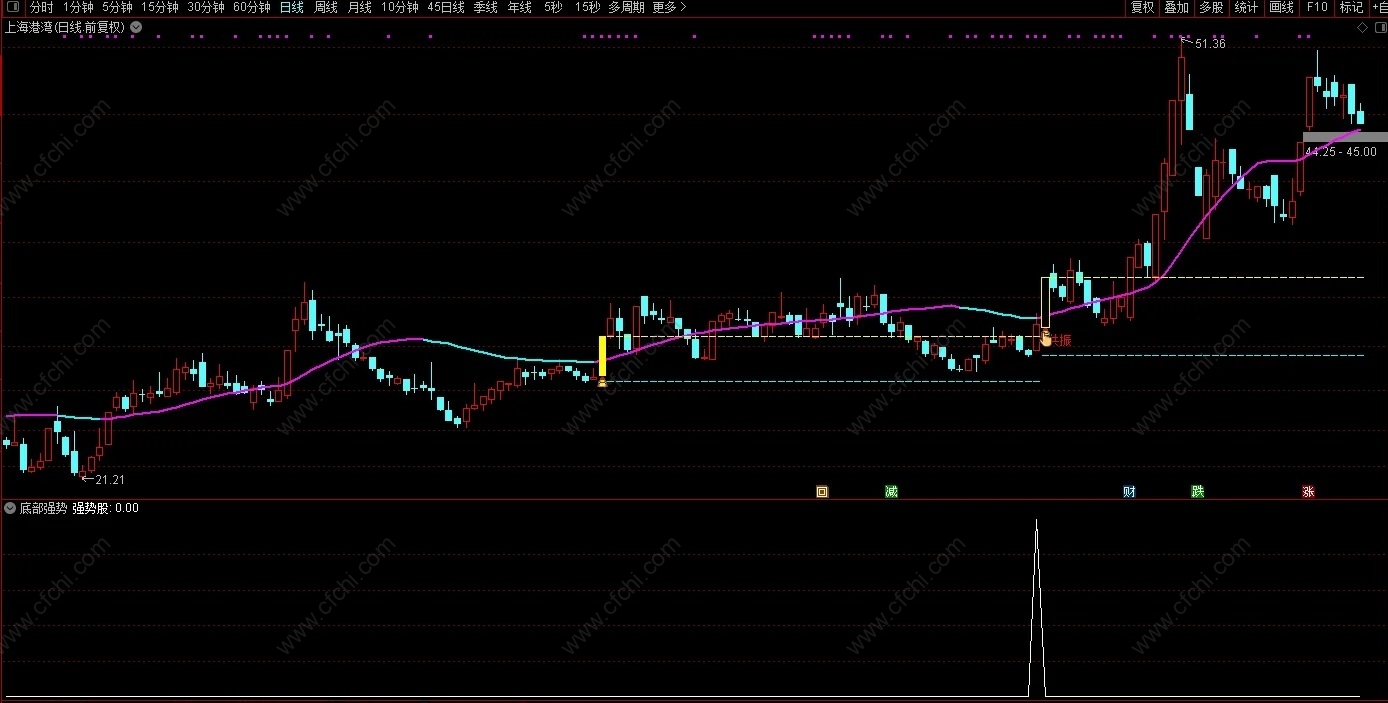Screen dimensions: 1388x703
Task: Select the 15秒 period
Action: click(587, 7)
